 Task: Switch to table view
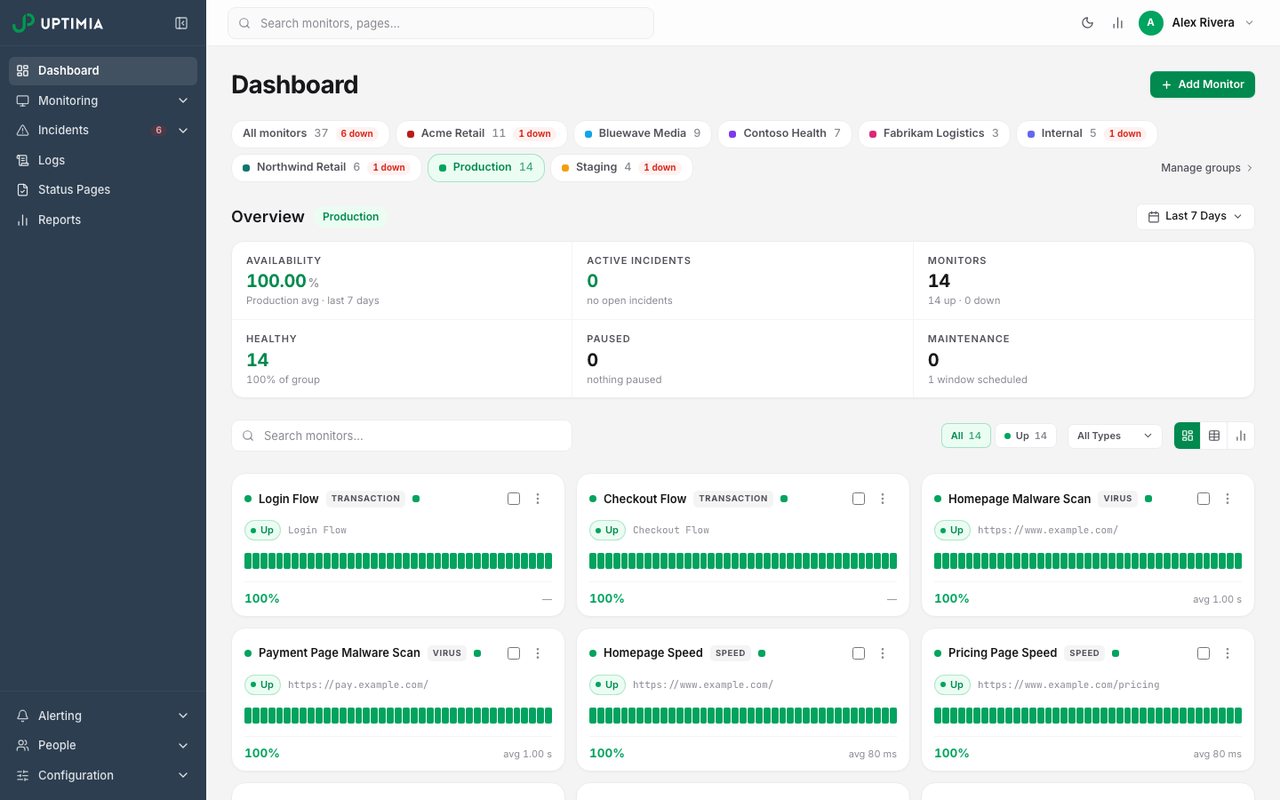tap(1214, 436)
